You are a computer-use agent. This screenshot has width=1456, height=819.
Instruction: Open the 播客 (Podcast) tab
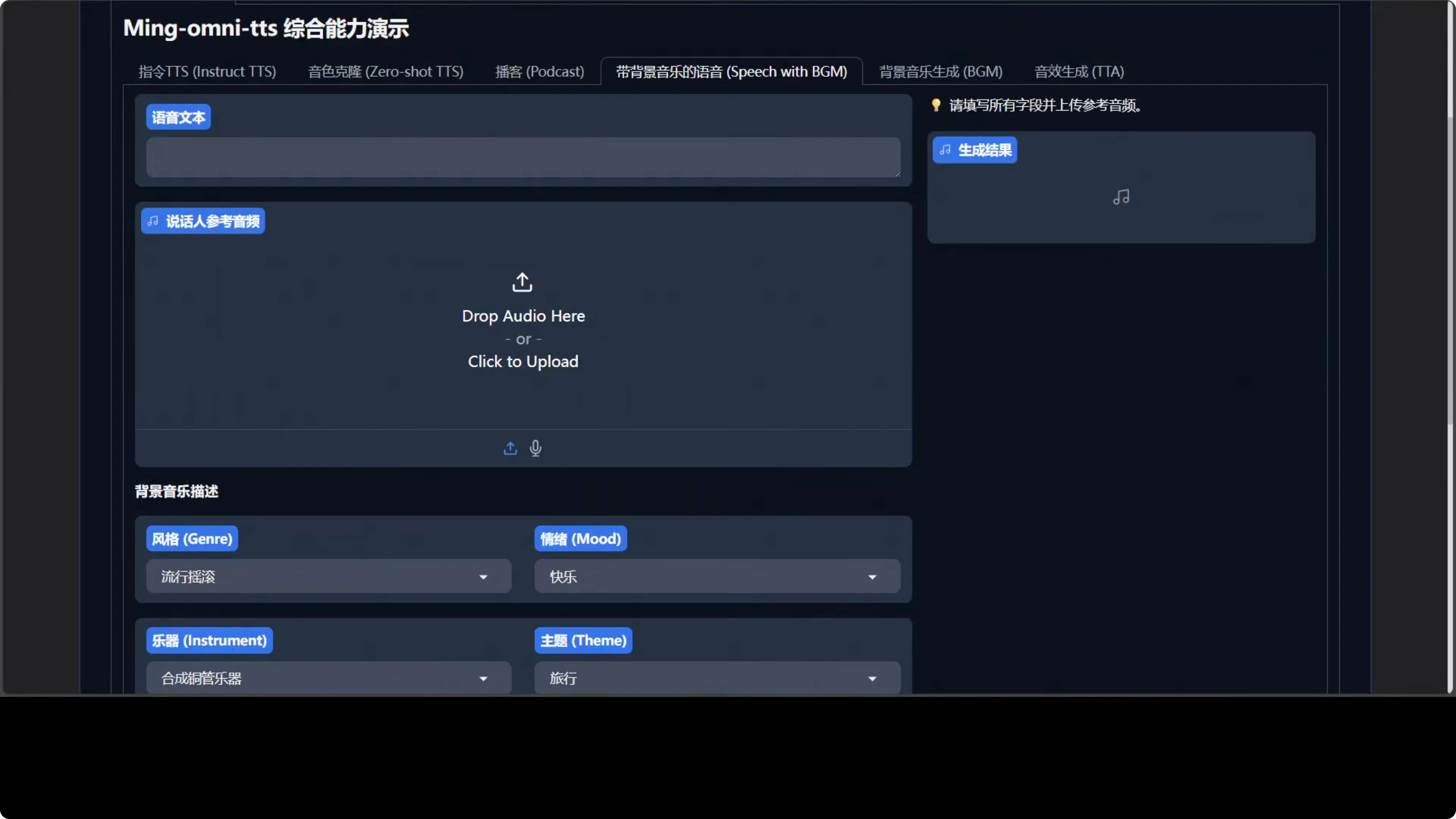point(539,71)
